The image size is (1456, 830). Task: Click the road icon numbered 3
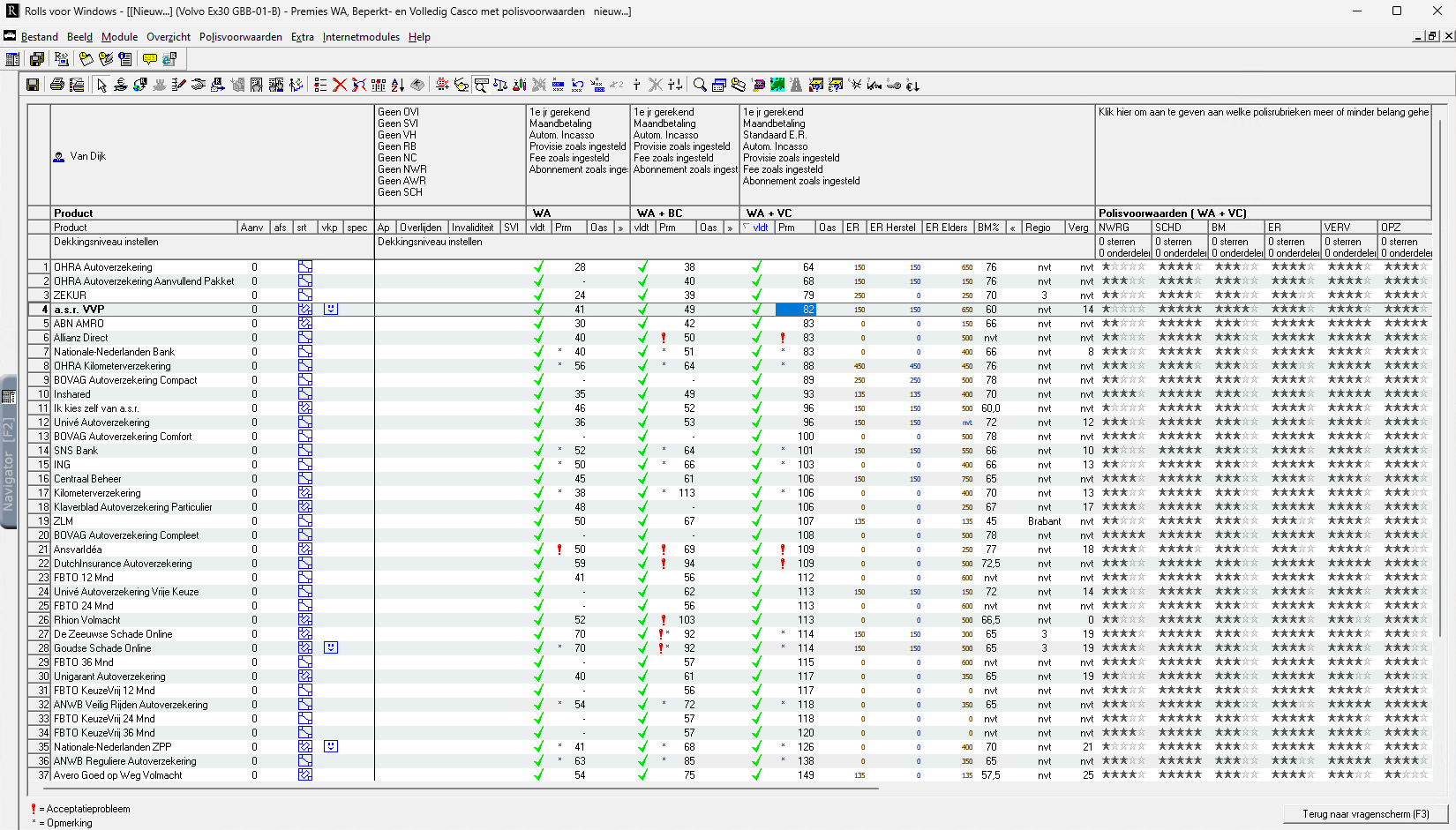796,85
